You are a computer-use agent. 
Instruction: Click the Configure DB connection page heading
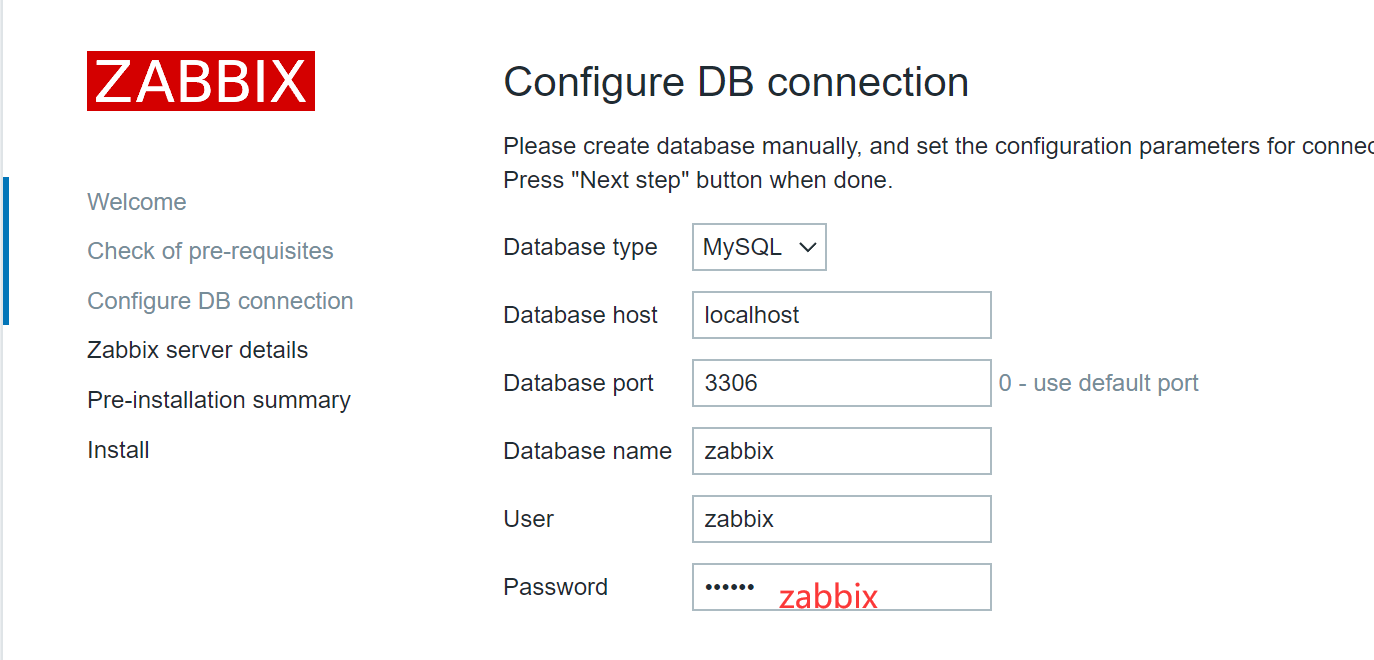[x=736, y=82]
